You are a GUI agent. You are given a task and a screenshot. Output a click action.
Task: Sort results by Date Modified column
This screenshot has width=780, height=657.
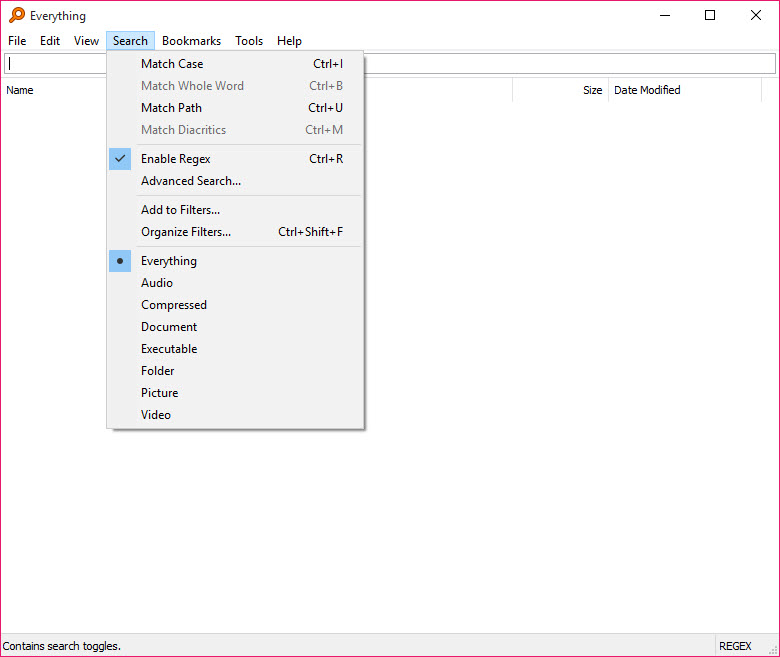[684, 90]
